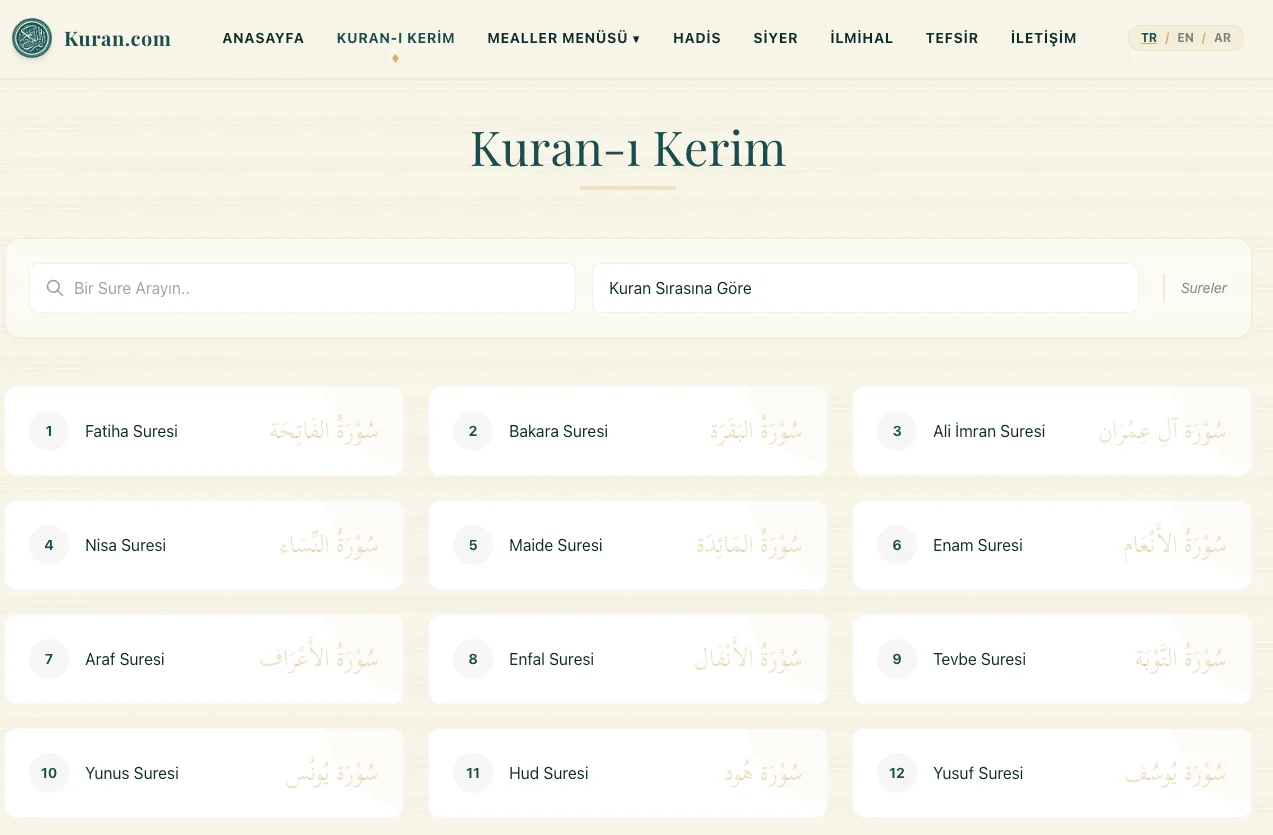
Task: Open the Kuran Sırasına Göre sort dropdown
Action: [865, 288]
